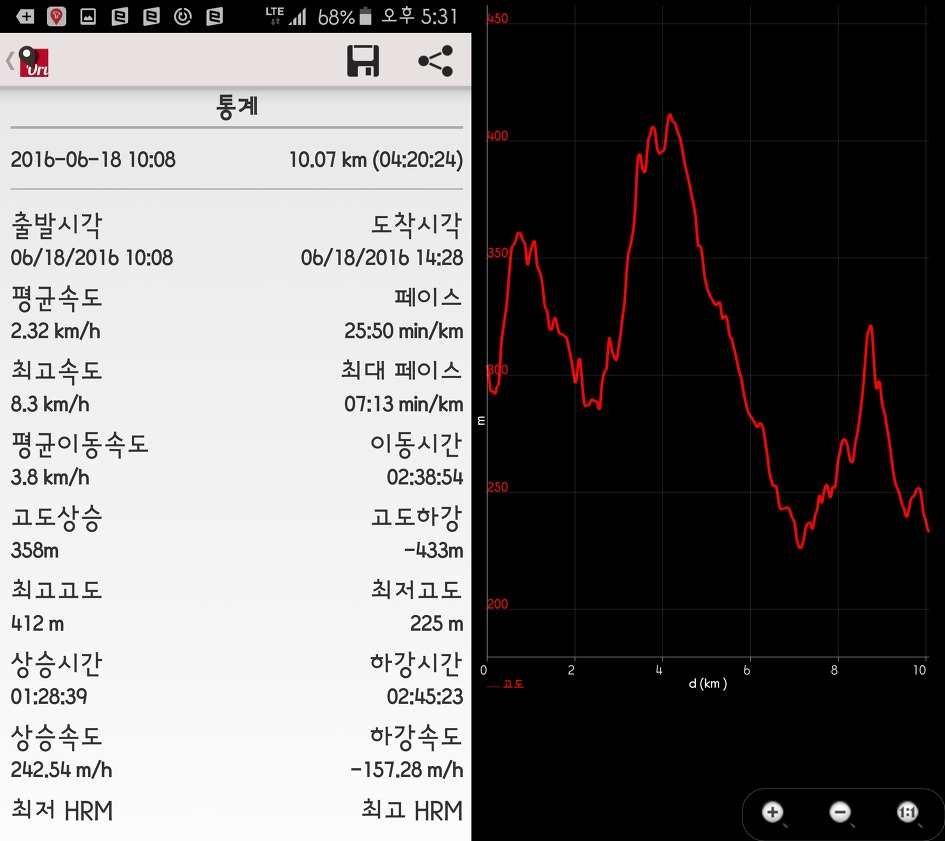This screenshot has height=841, width=945.
Task: Select the distance 10.07 km (04:20:24)
Action: 376,160
